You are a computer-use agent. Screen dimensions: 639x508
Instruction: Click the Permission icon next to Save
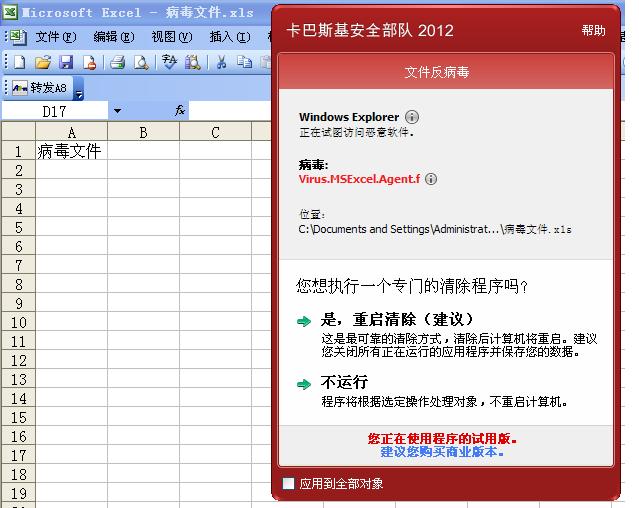point(89,62)
